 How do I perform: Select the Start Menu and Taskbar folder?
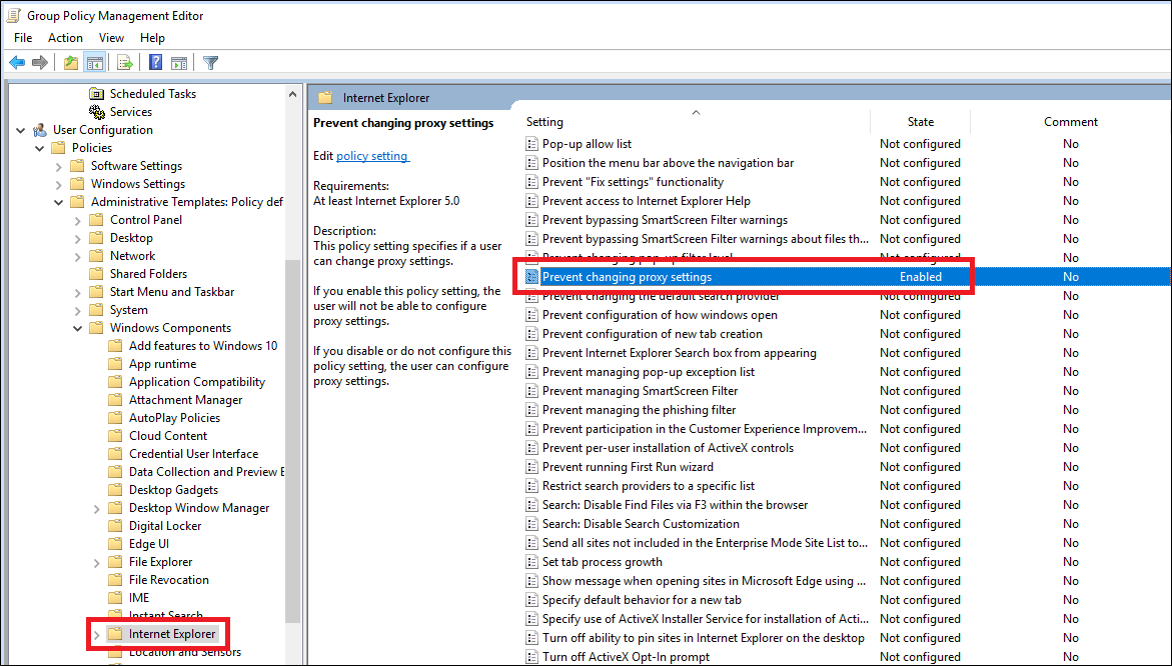(172, 292)
